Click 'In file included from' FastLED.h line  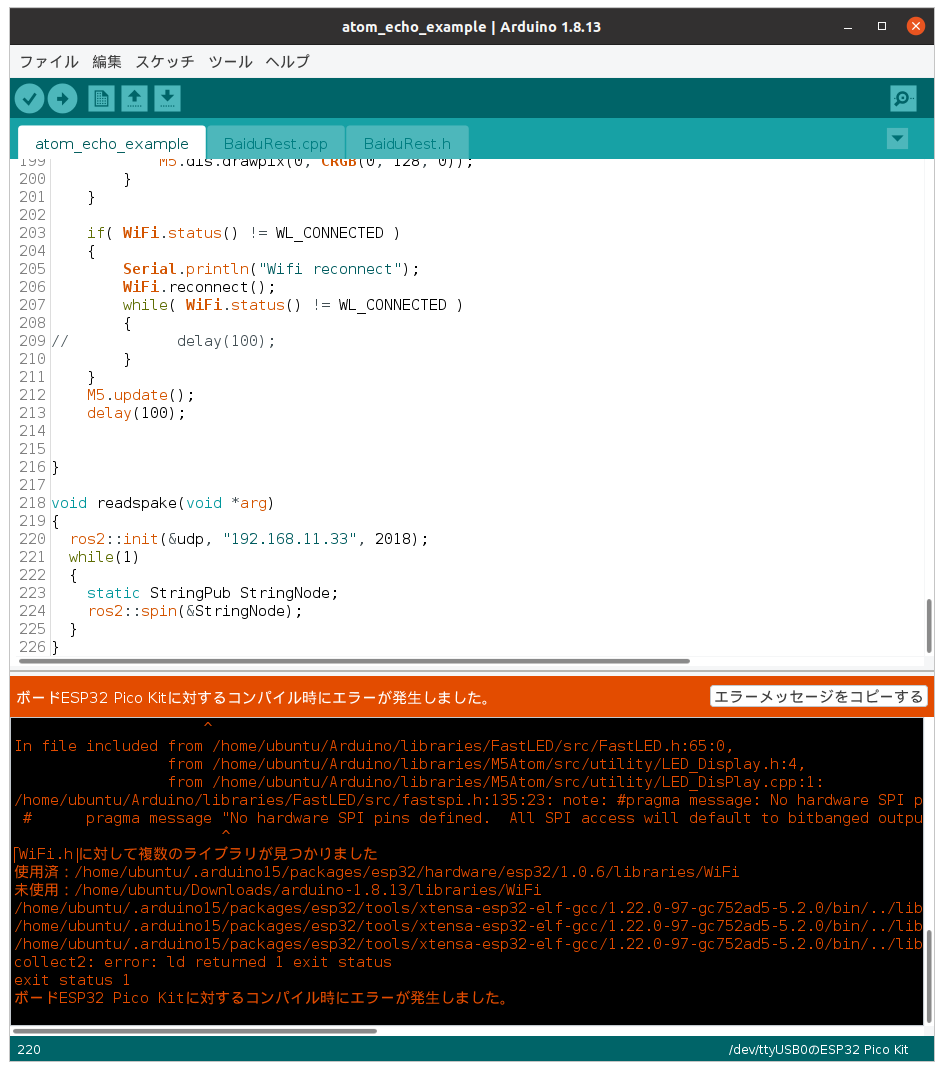tap(374, 746)
